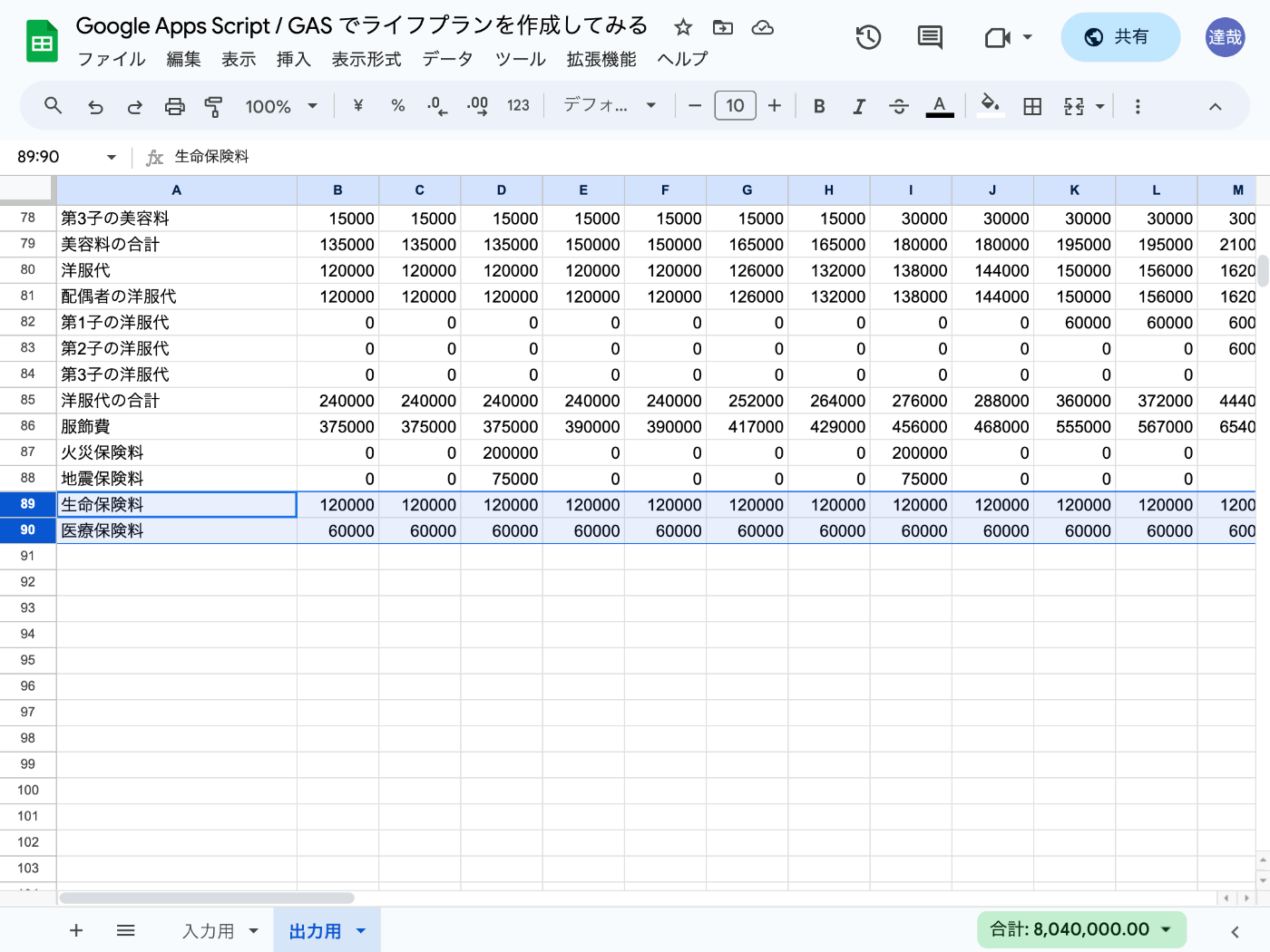Select row 85 header
Viewport: 1270px width, 952px height.
[x=27, y=400]
